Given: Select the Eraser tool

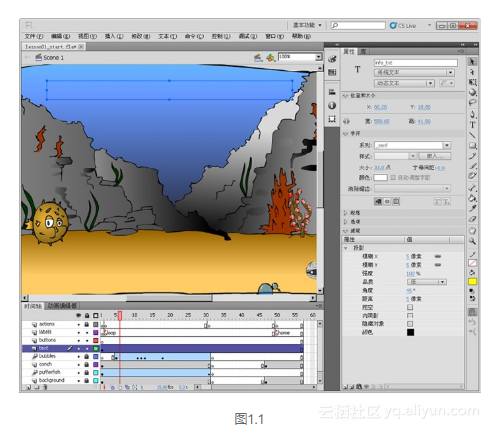Looking at the screenshot, I should click(x=472, y=219).
